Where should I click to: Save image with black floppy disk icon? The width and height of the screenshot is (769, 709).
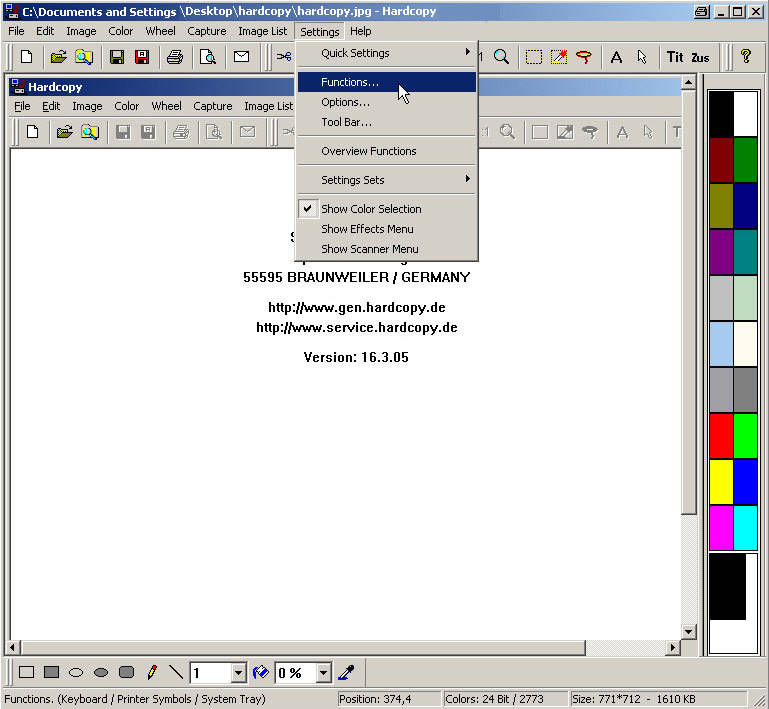coord(117,57)
